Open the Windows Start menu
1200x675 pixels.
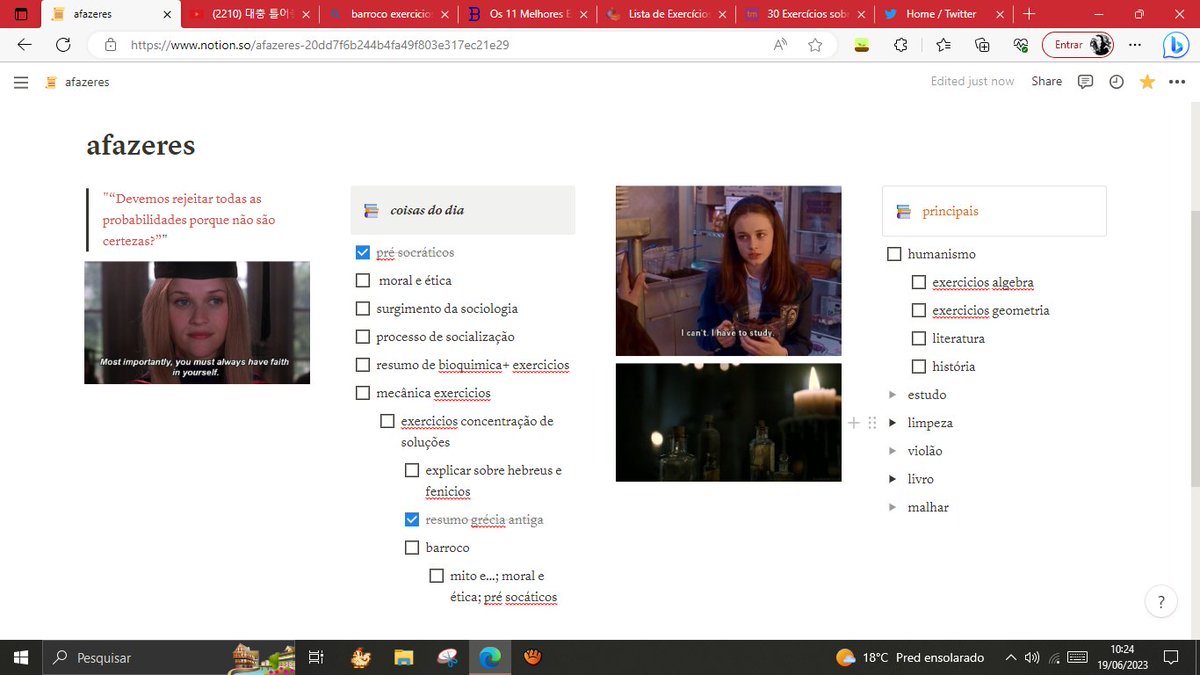(20, 657)
